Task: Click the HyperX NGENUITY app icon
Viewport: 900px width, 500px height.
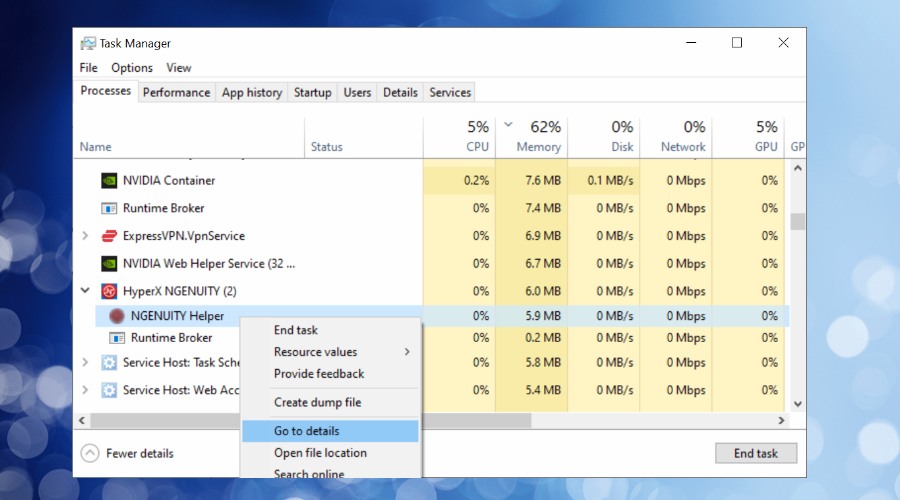Action: pos(109,291)
